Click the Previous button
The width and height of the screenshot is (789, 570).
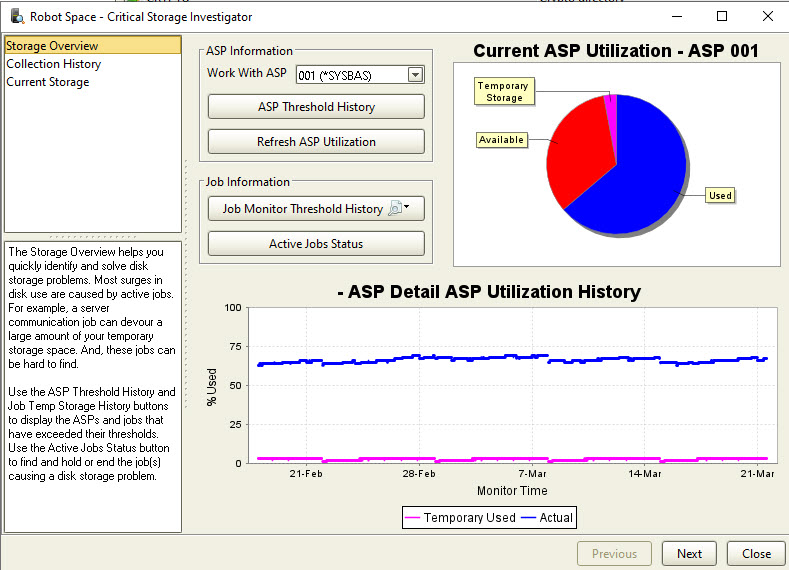coord(614,553)
